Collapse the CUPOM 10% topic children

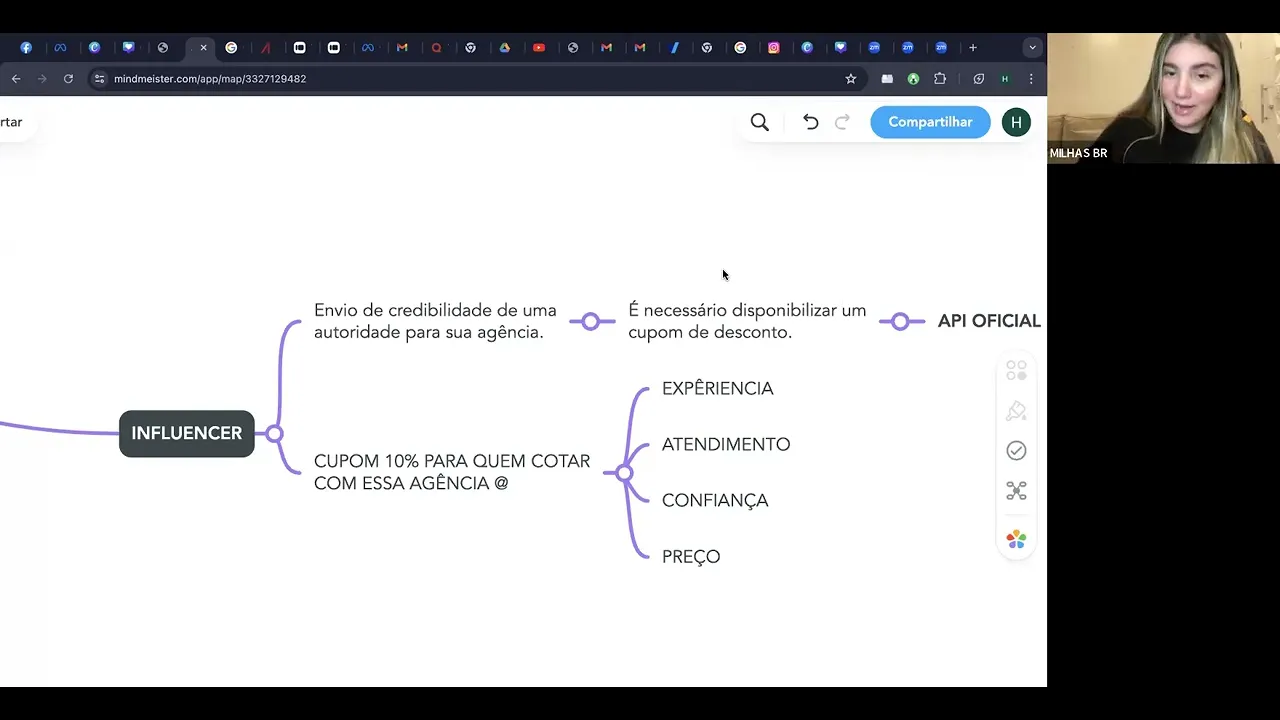(624, 472)
